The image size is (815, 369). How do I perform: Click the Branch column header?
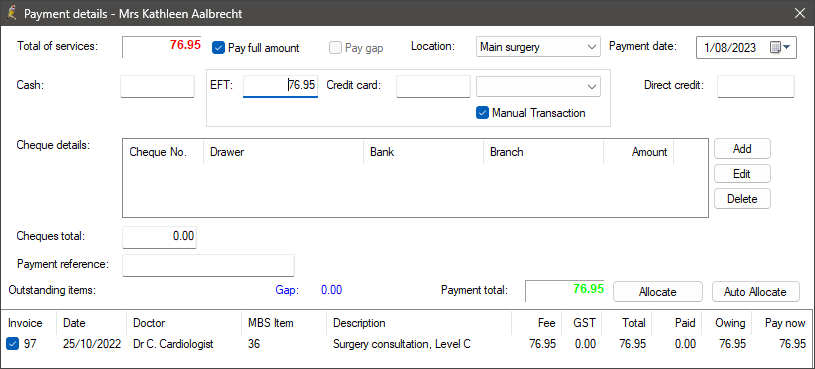543,152
